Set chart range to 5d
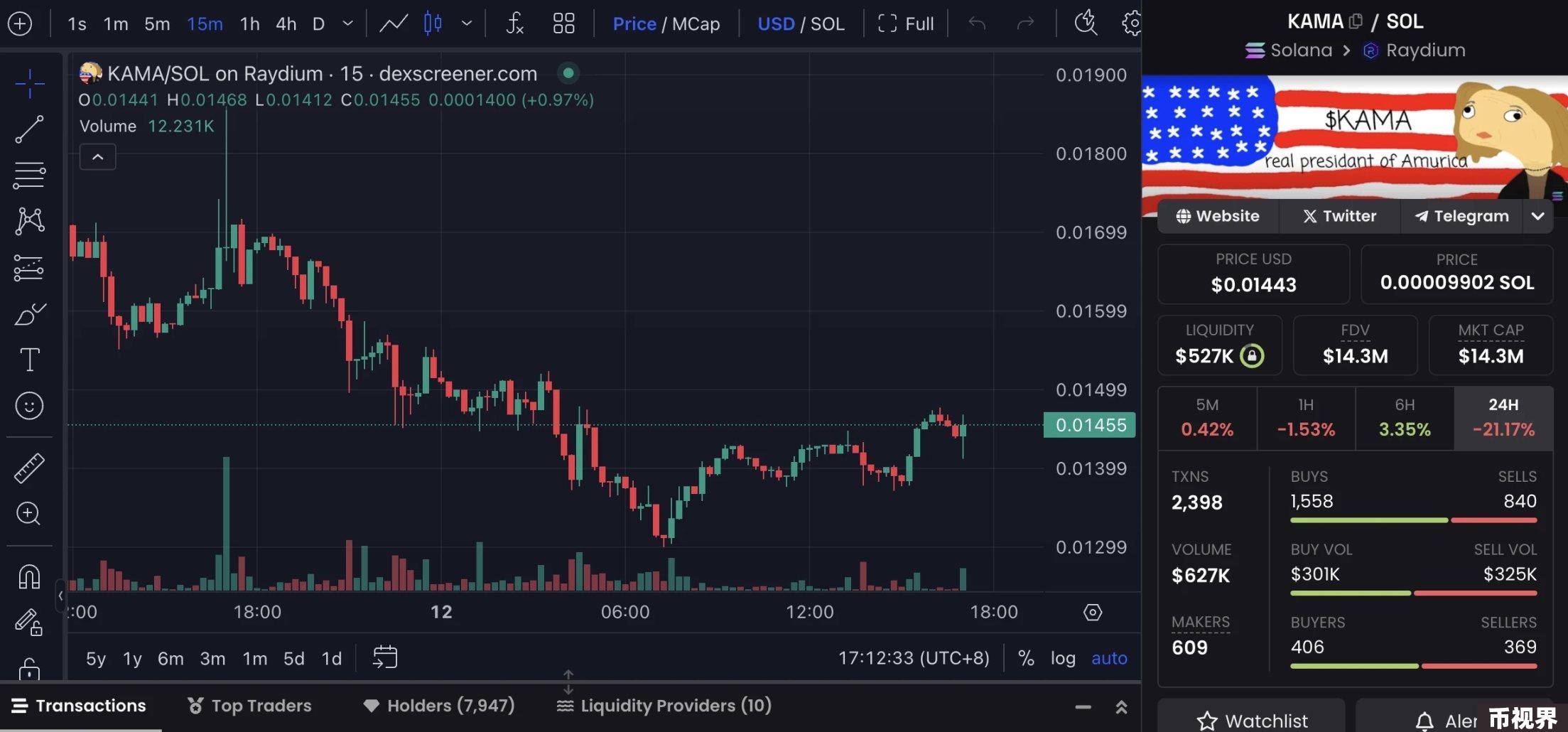This screenshot has width=1568, height=732. click(293, 658)
